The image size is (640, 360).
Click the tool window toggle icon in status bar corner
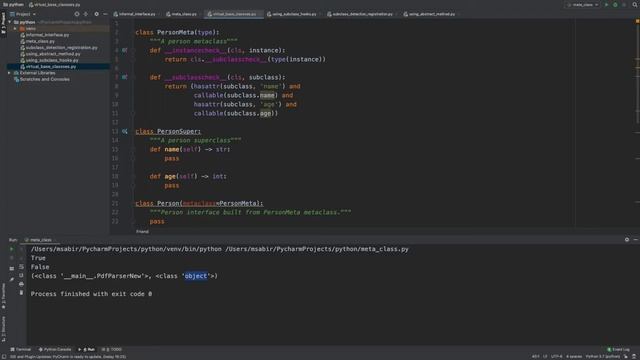point(4,357)
